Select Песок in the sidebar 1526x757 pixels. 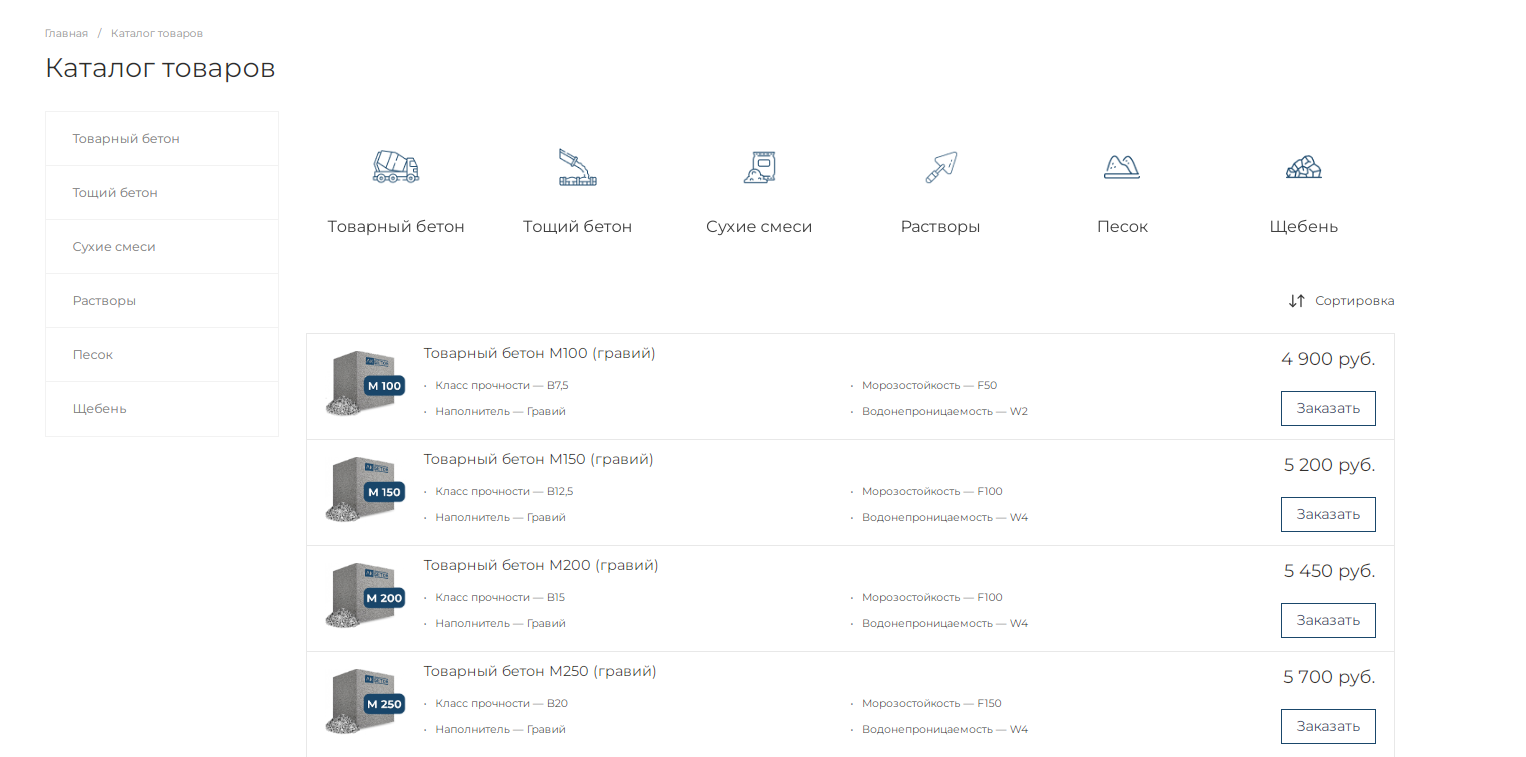162,355
